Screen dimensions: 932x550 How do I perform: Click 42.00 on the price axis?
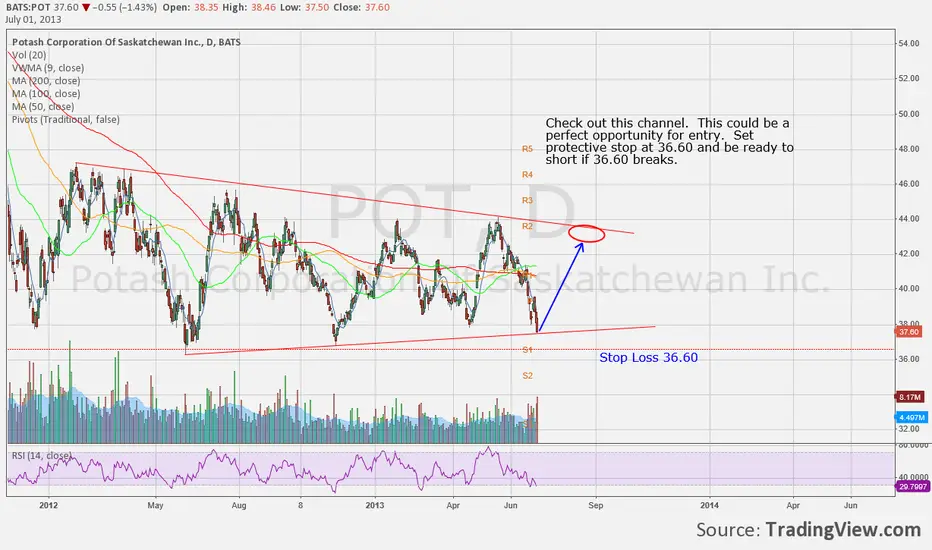(909, 253)
